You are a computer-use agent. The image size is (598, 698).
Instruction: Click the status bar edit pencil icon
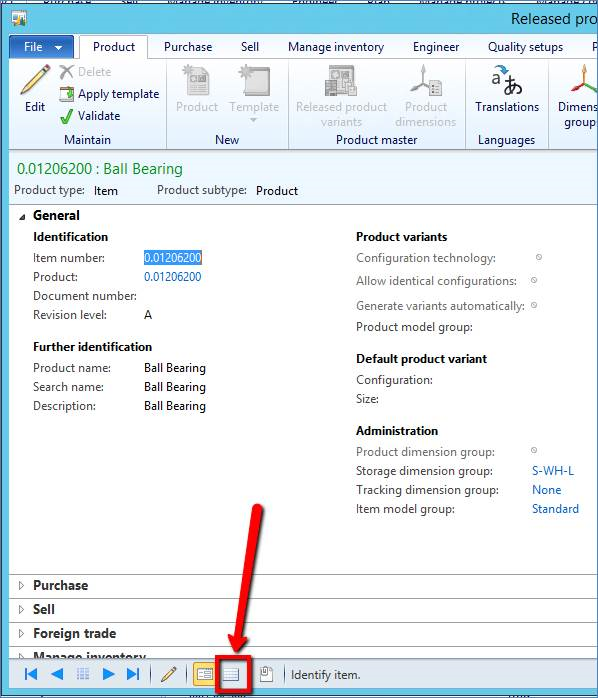tap(169, 674)
